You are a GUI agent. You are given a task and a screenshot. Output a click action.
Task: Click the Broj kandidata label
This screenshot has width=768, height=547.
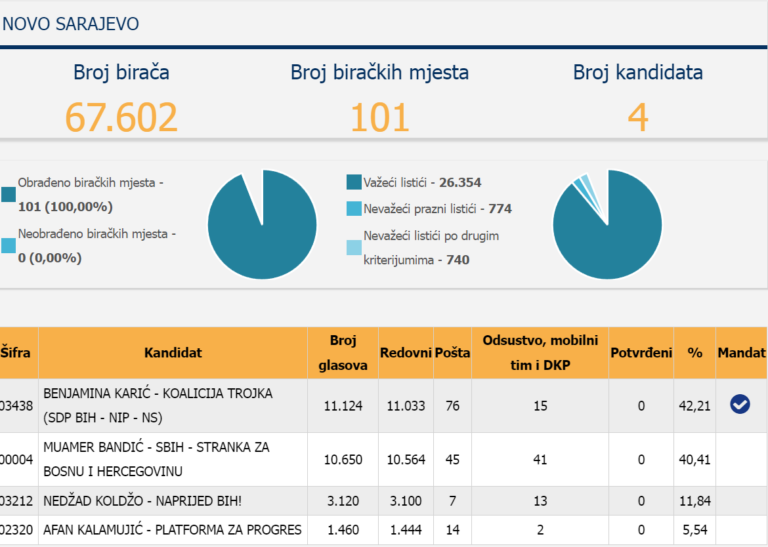tap(638, 72)
